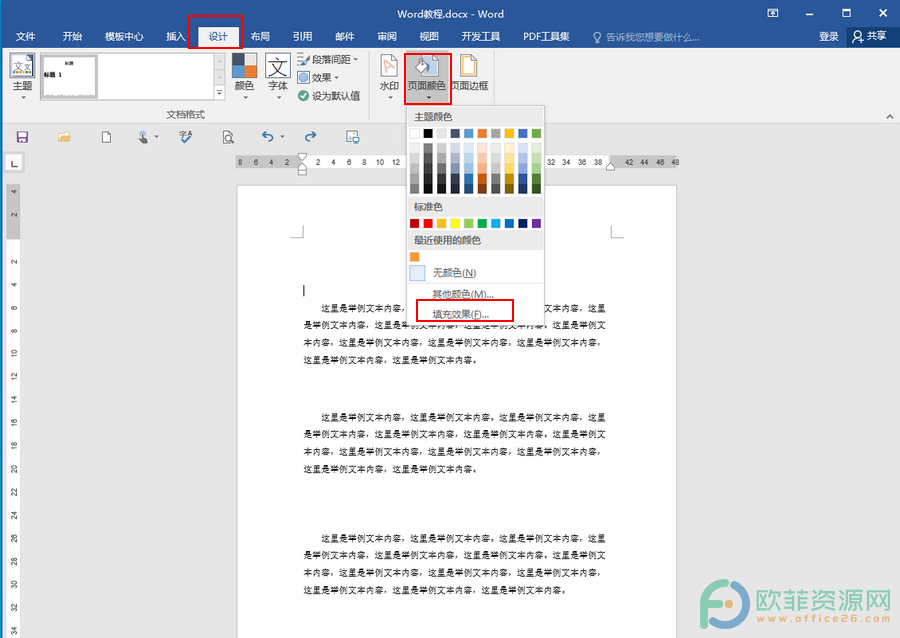Pick the green theme color swatch
Screen dimensions: 900x638
point(536,133)
